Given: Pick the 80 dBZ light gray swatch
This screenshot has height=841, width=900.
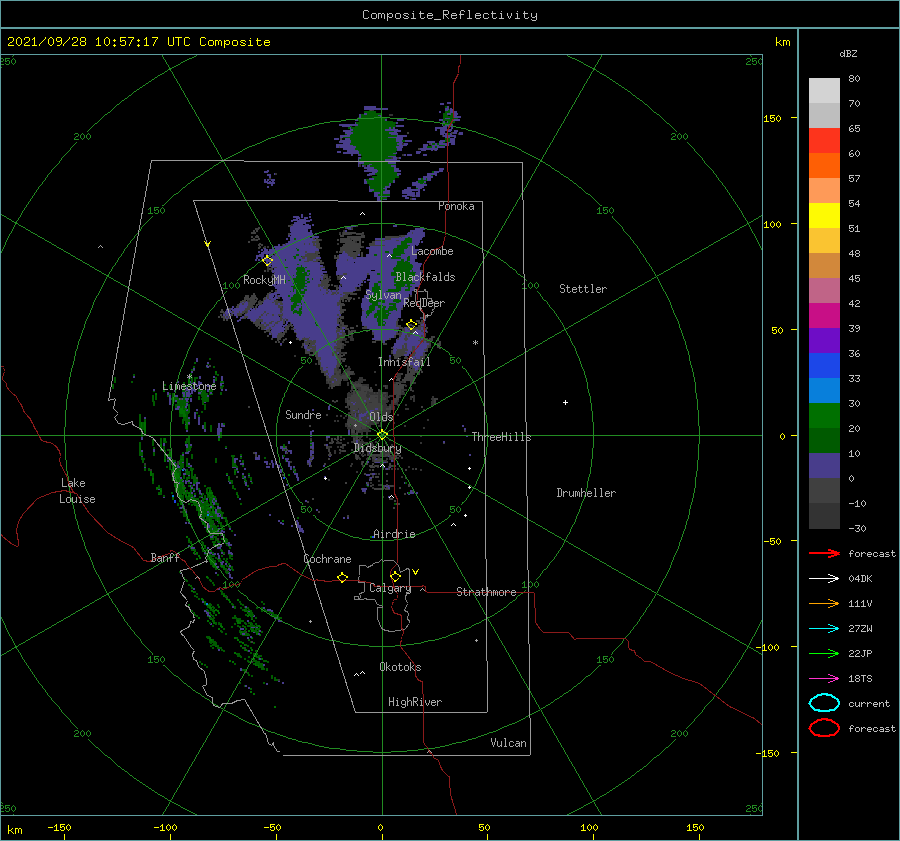Looking at the screenshot, I should [x=824, y=90].
